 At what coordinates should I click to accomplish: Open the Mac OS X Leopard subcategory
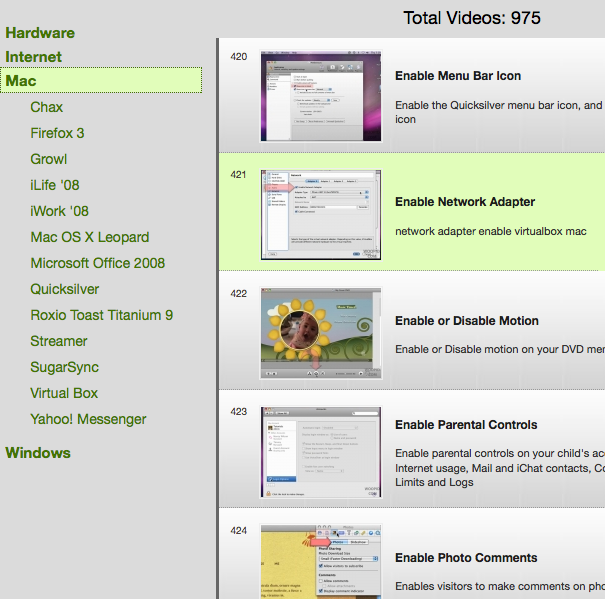tap(90, 237)
